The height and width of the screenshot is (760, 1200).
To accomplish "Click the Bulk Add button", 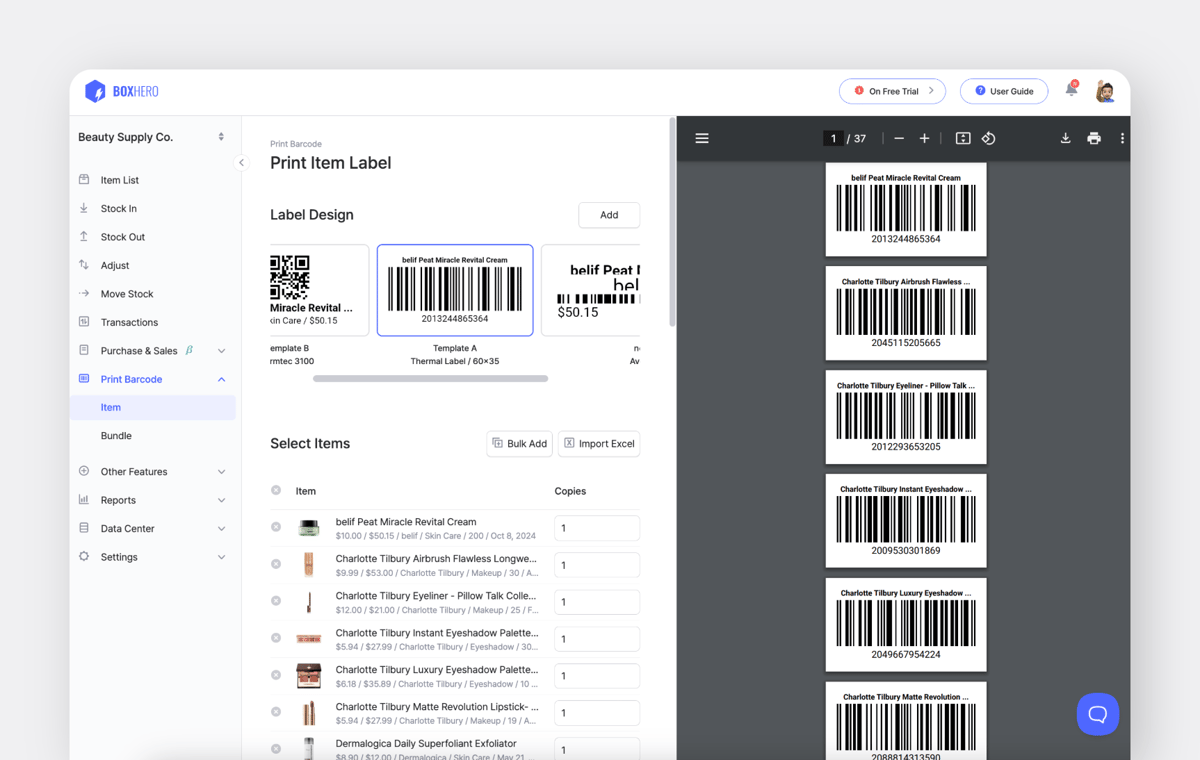I will point(519,443).
